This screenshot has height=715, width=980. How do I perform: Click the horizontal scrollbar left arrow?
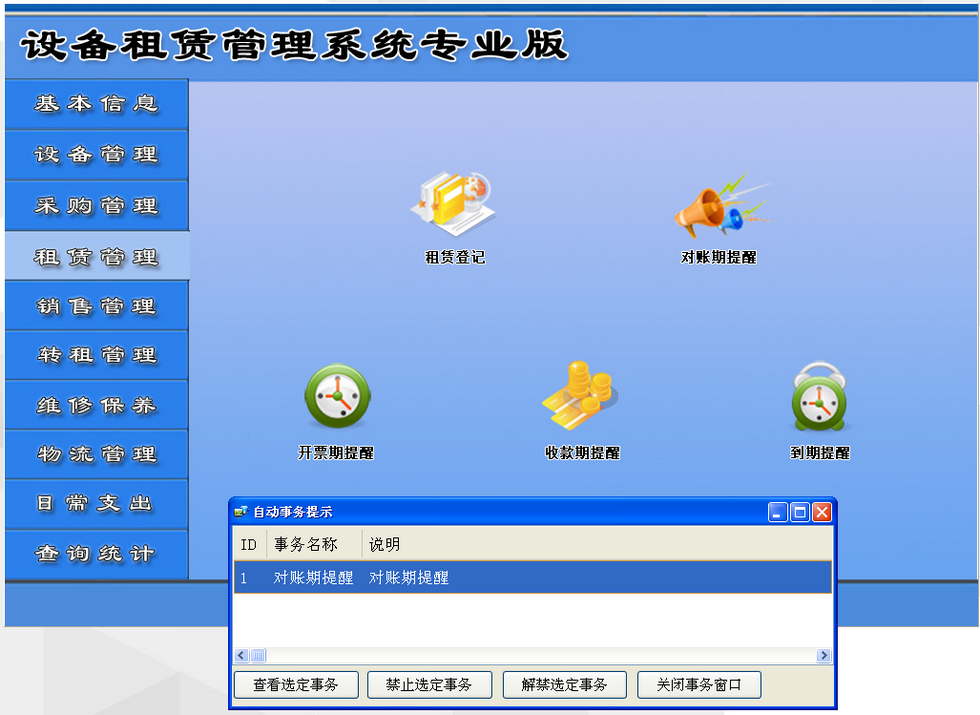click(242, 655)
